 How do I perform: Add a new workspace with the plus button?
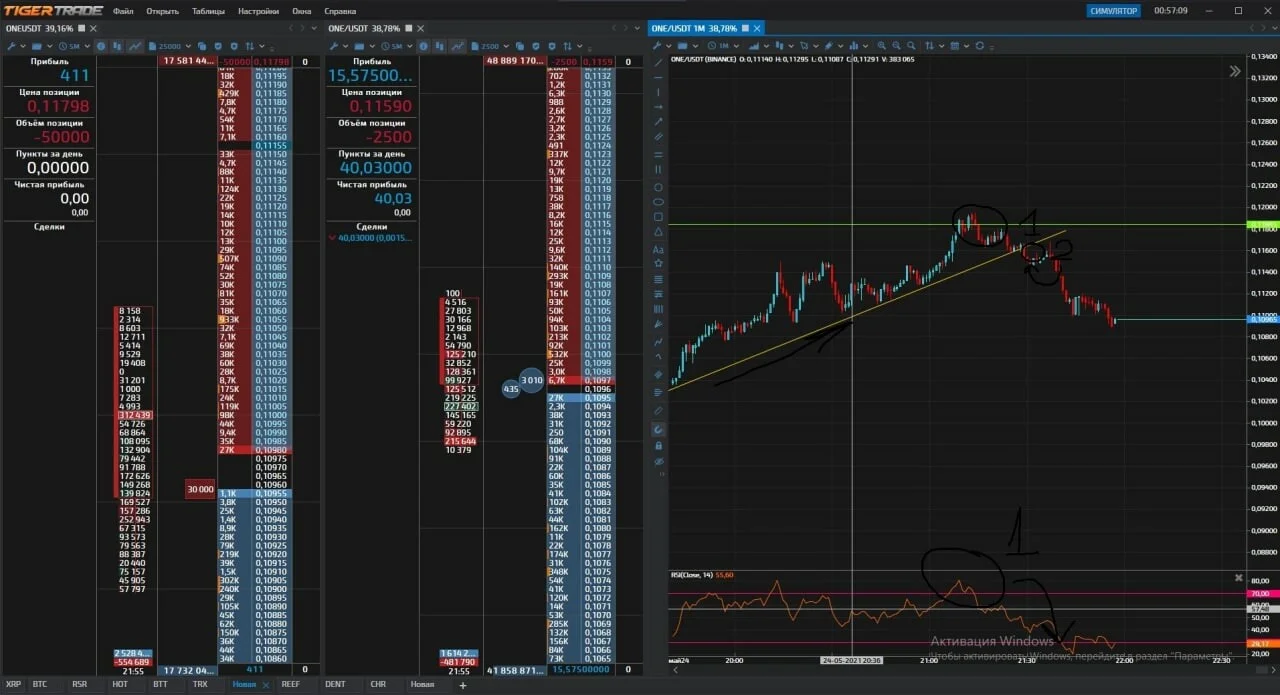click(462, 684)
